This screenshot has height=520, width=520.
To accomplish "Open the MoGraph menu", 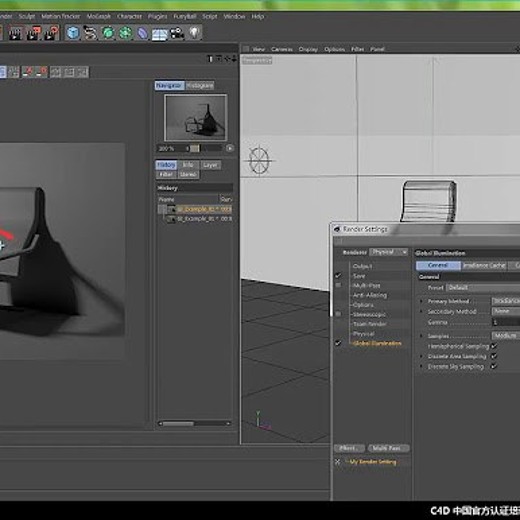I will (x=98, y=16).
